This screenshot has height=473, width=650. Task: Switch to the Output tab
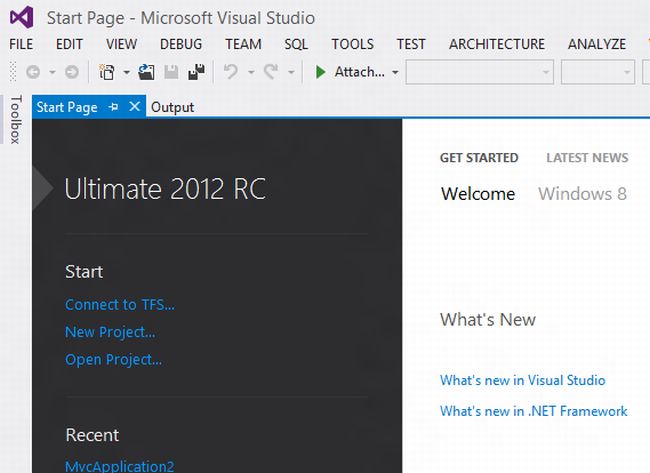tap(172, 107)
